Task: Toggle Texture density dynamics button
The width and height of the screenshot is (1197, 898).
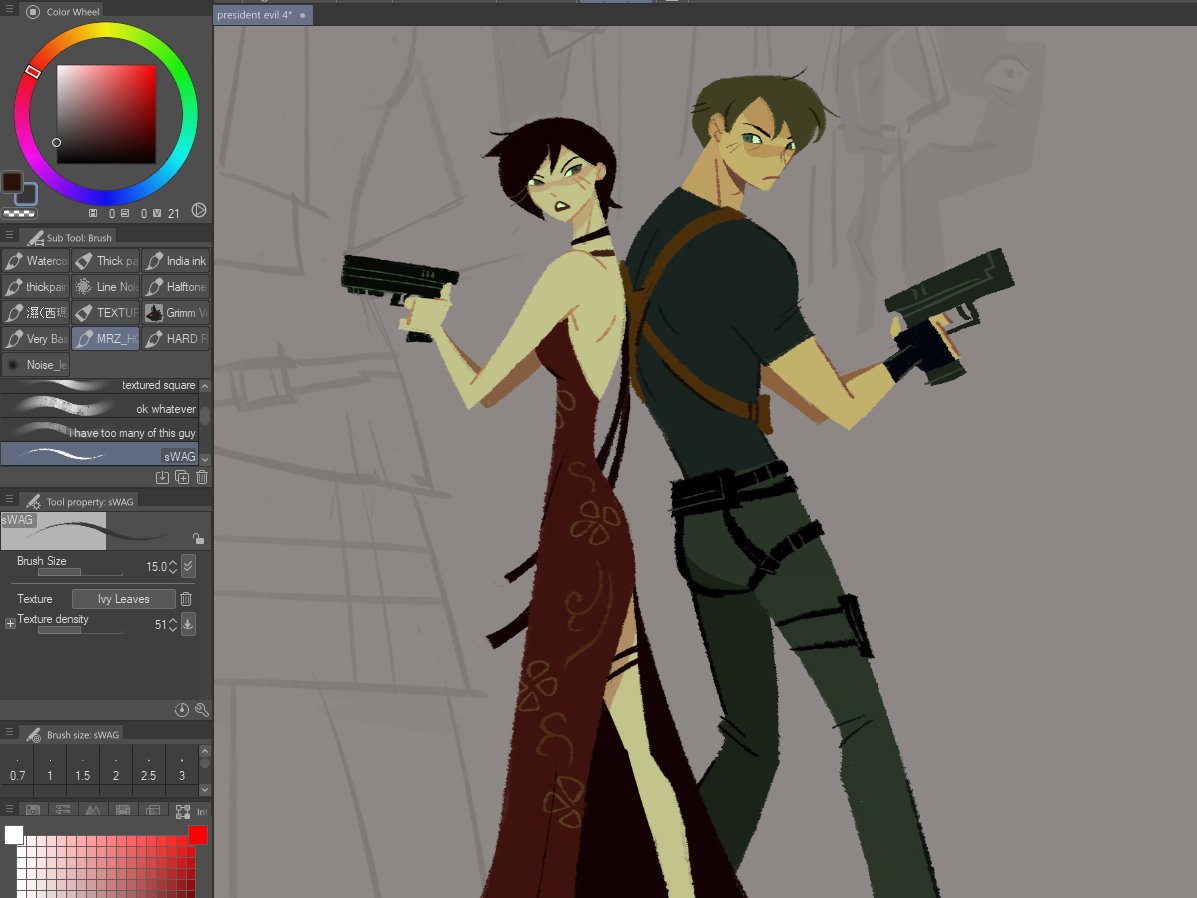Action: [x=188, y=624]
